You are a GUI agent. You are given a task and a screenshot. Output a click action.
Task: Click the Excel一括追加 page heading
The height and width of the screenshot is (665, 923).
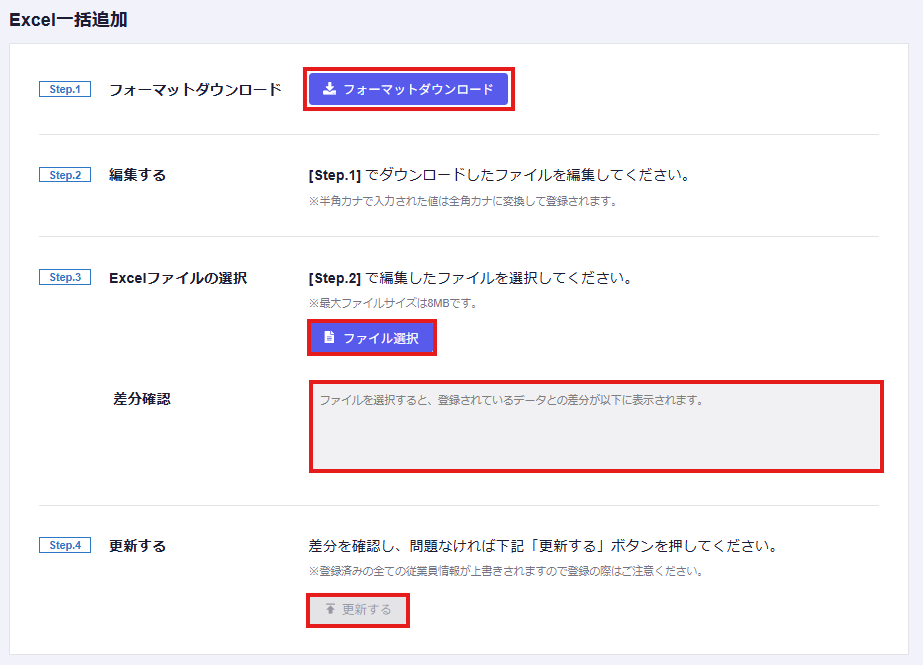pos(68,19)
